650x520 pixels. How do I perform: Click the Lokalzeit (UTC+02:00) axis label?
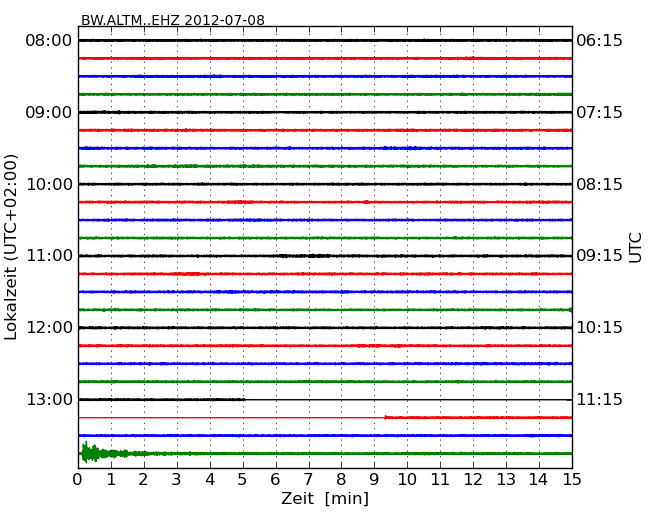tap(11, 247)
